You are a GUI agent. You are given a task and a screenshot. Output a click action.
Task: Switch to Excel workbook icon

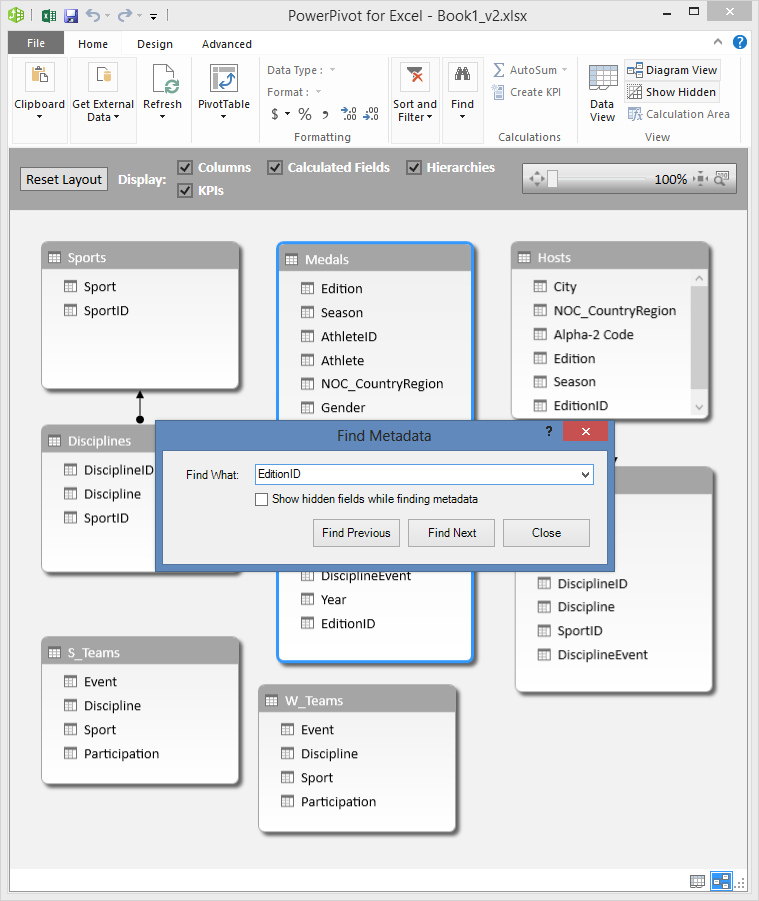(x=49, y=16)
